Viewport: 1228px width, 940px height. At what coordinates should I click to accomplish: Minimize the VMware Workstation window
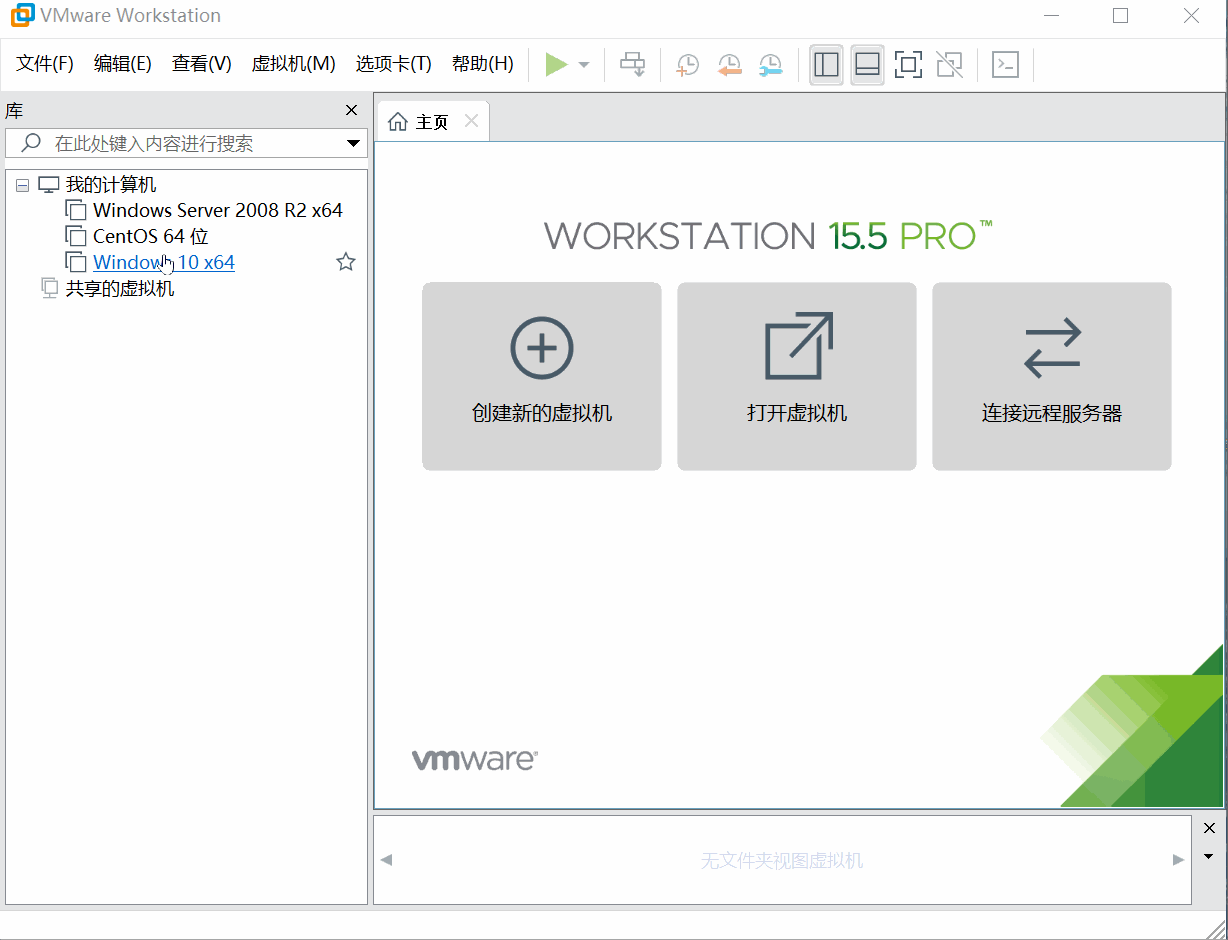1050,16
